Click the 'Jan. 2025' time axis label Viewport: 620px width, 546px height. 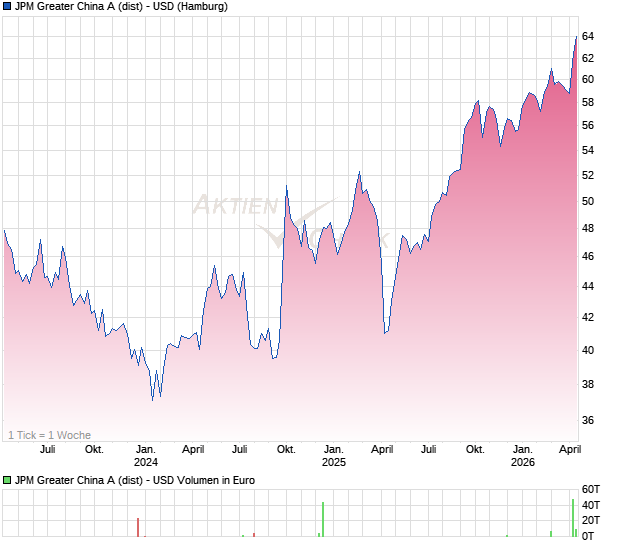tap(334, 455)
